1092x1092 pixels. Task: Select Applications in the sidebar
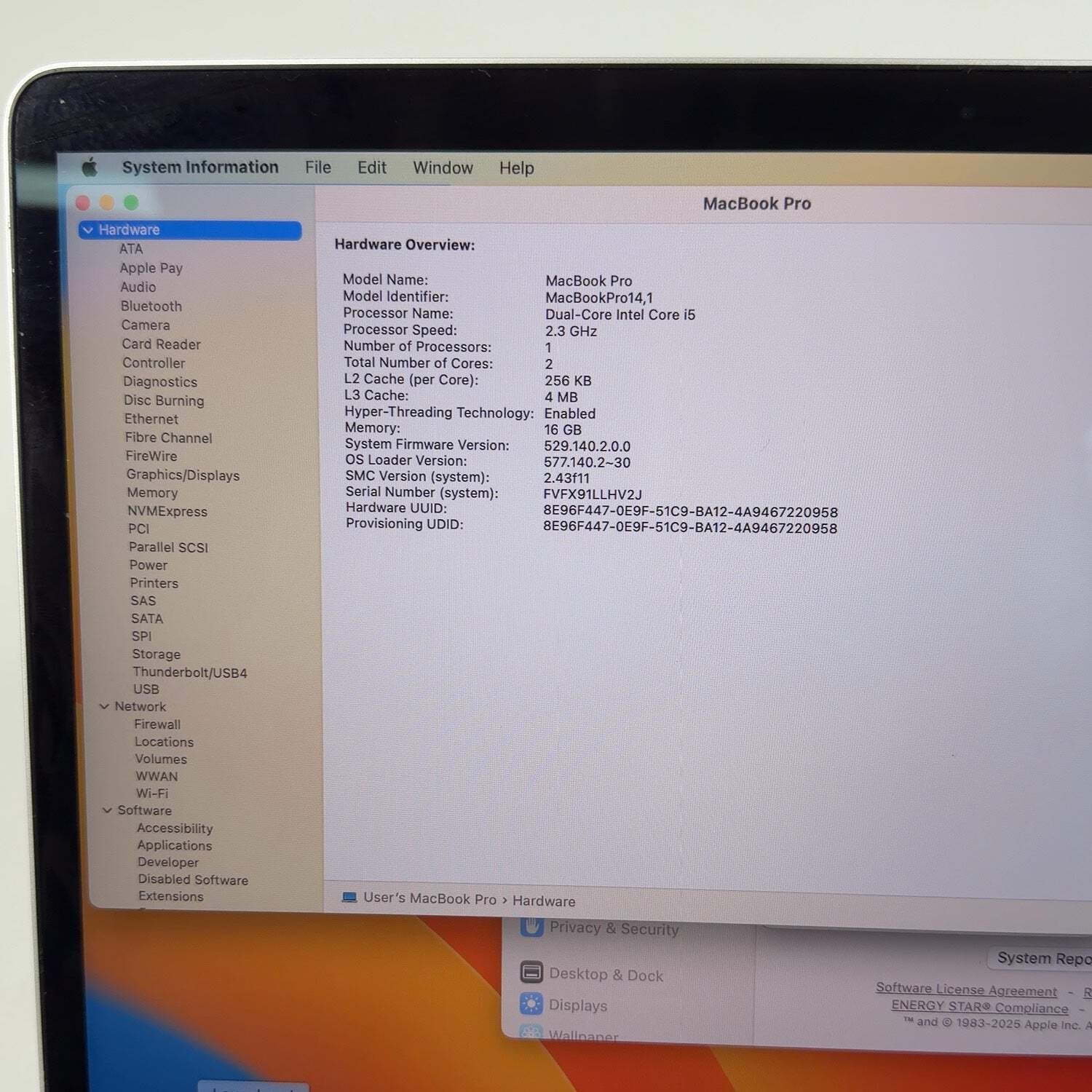coord(175,845)
